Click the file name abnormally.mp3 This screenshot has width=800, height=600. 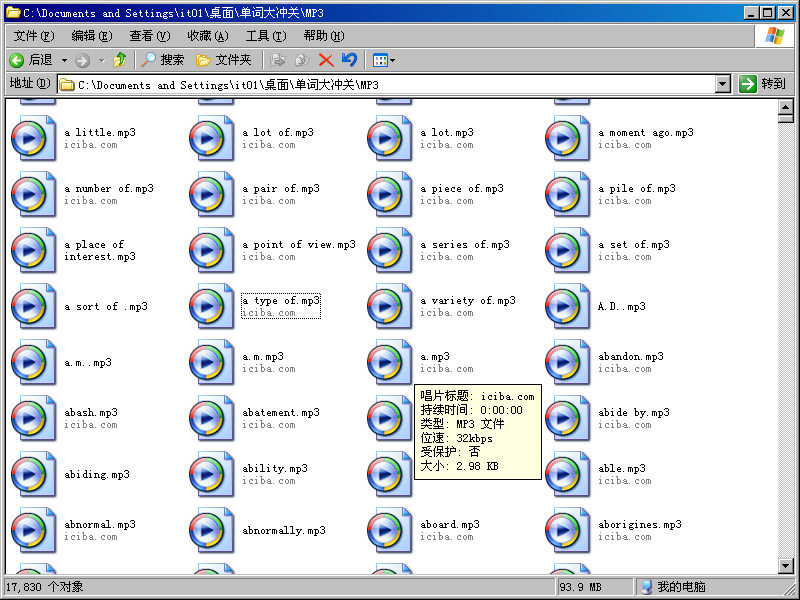point(284,531)
